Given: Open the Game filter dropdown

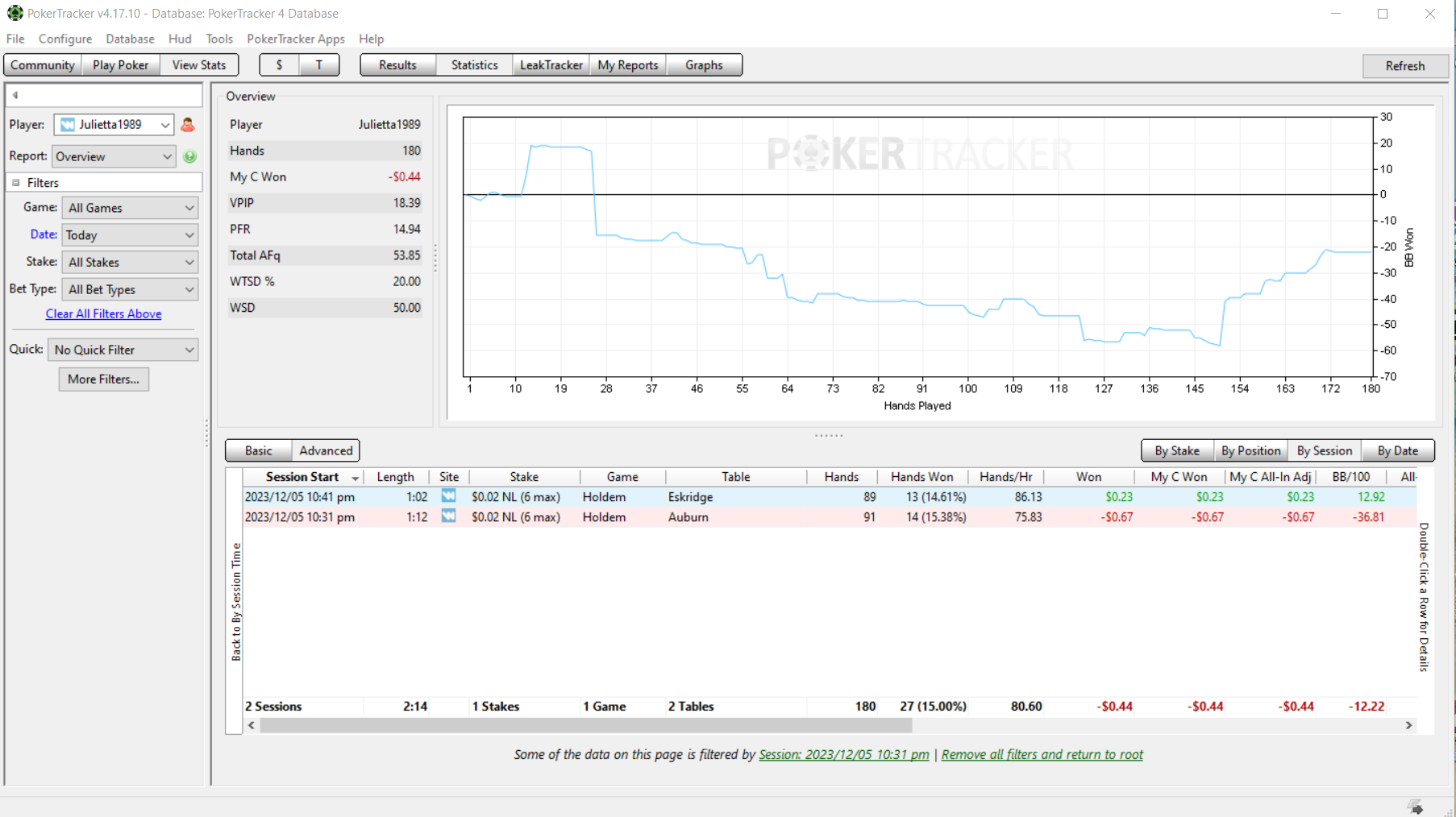Looking at the screenshot, I should [x=130, y=208].
